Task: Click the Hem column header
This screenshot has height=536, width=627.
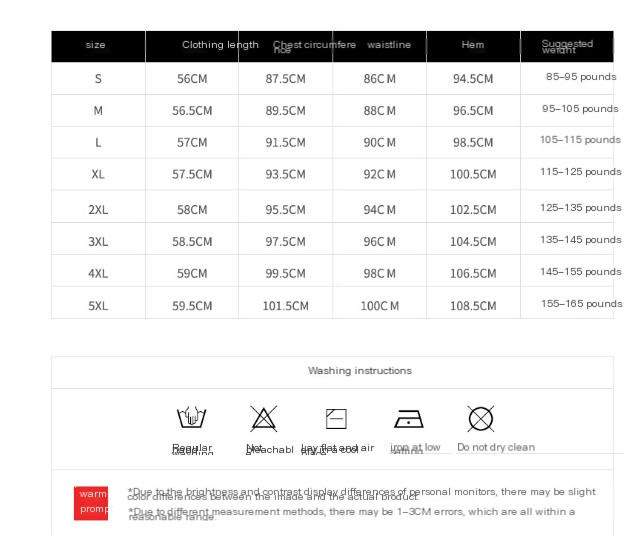Action: tap(473, 45)
